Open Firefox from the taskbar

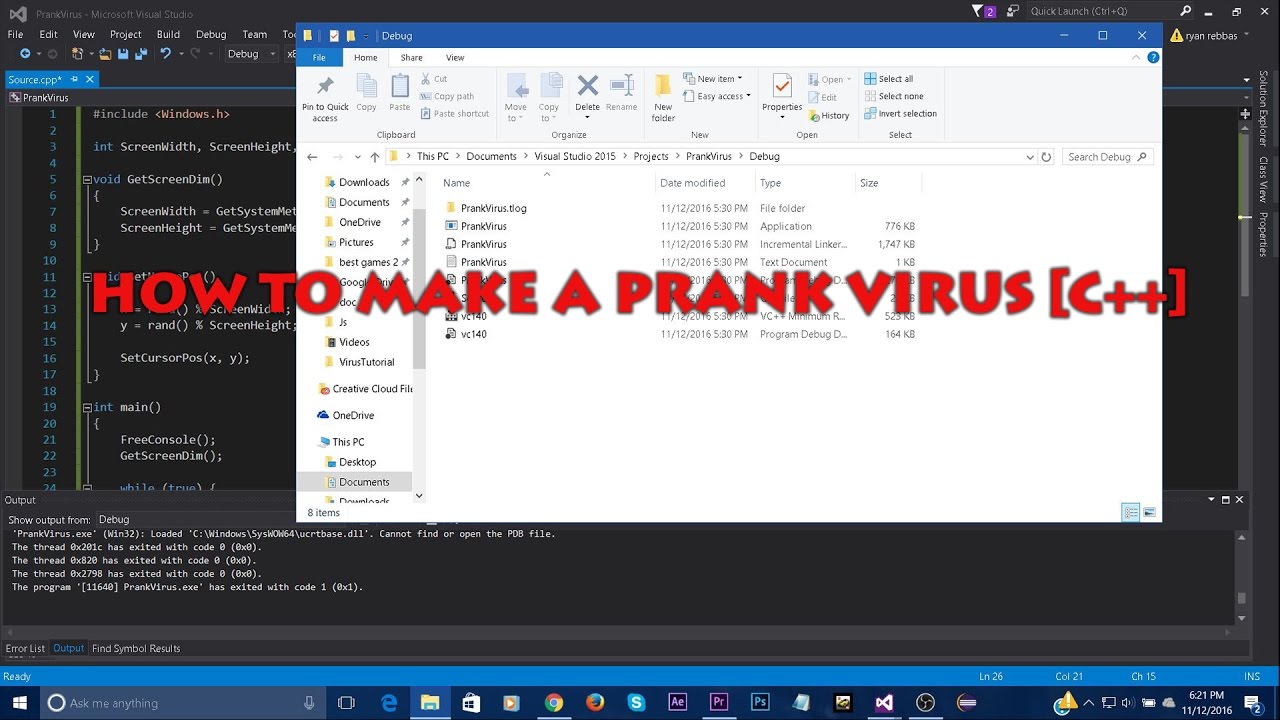click(595, 703)
